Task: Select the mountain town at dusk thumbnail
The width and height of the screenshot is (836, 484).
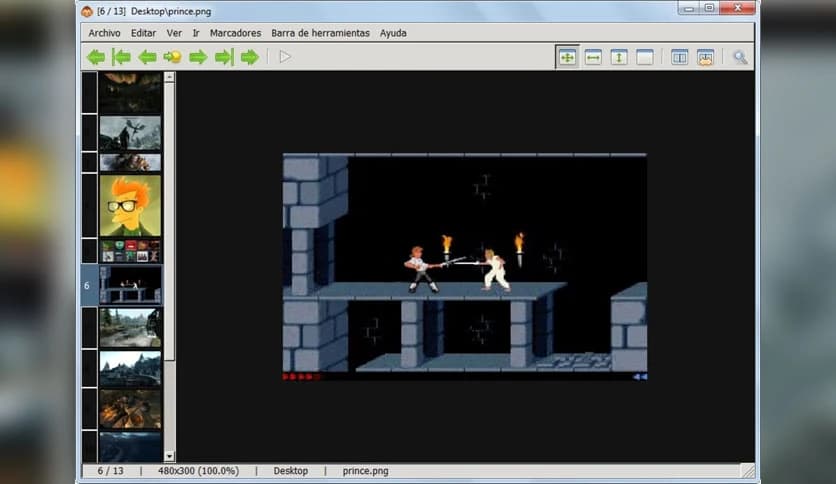Action: [130, 368]
